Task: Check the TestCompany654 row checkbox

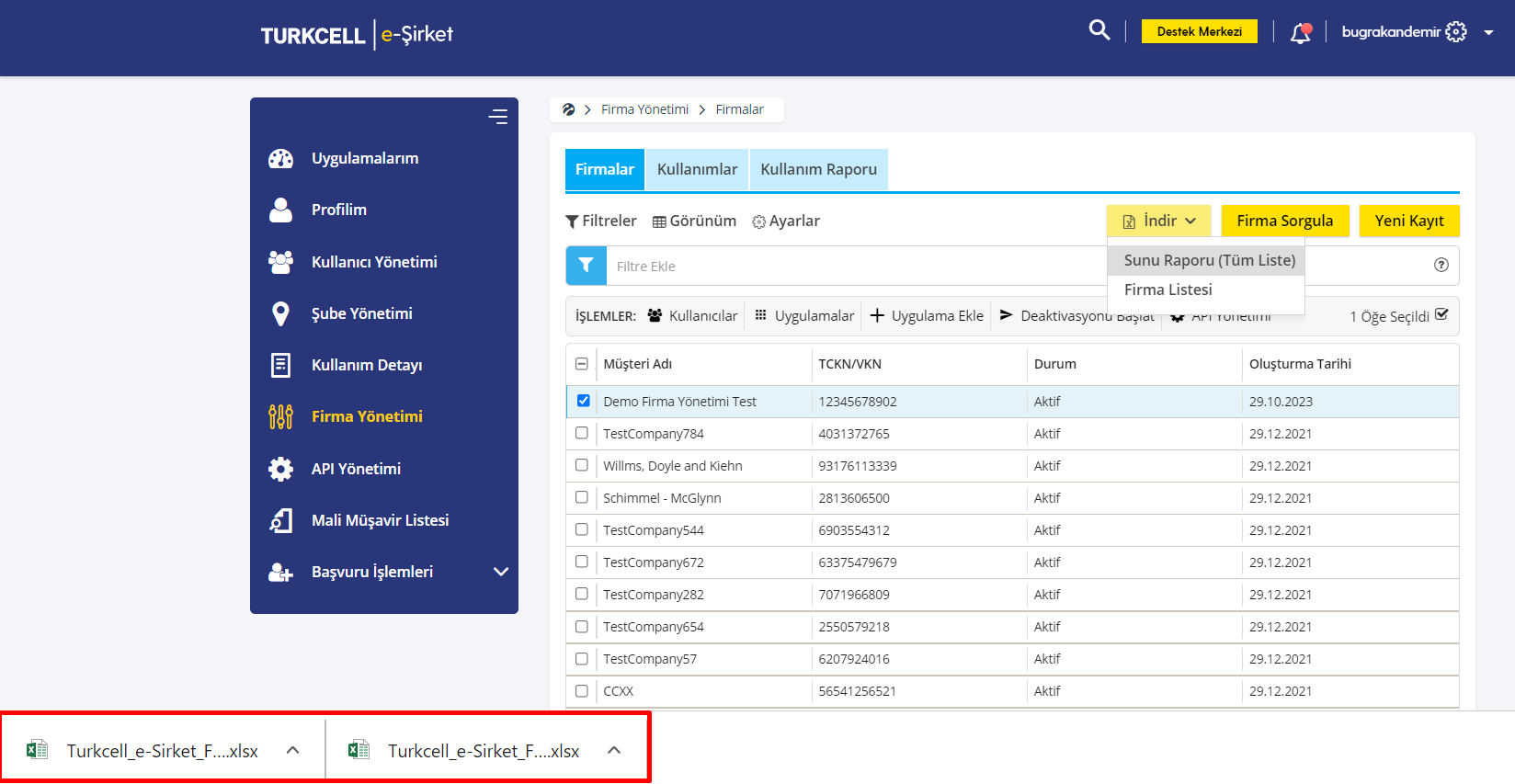Action: tap(582, 627)
